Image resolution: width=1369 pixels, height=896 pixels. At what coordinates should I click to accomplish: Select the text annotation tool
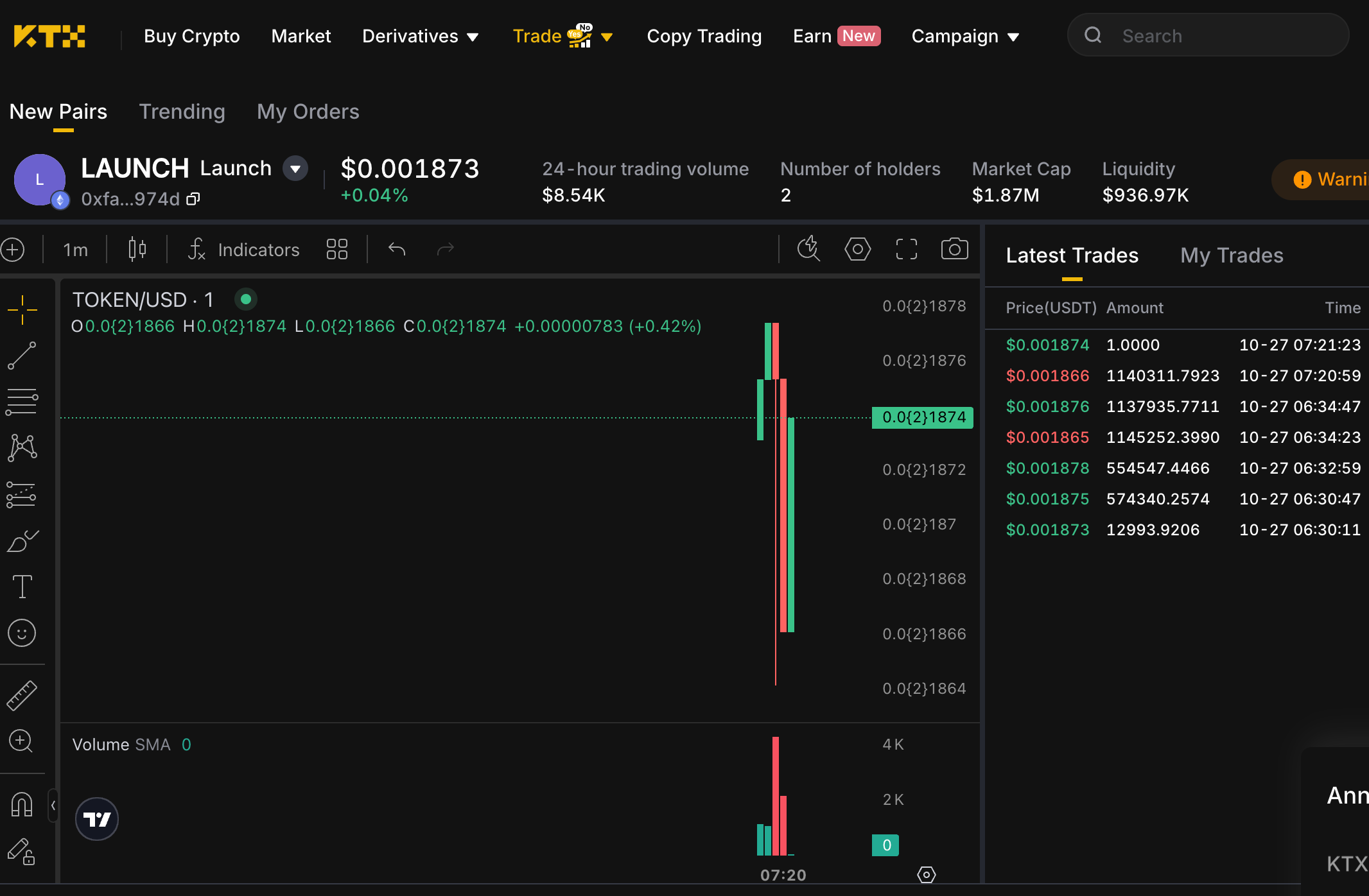tap(22, 587)
